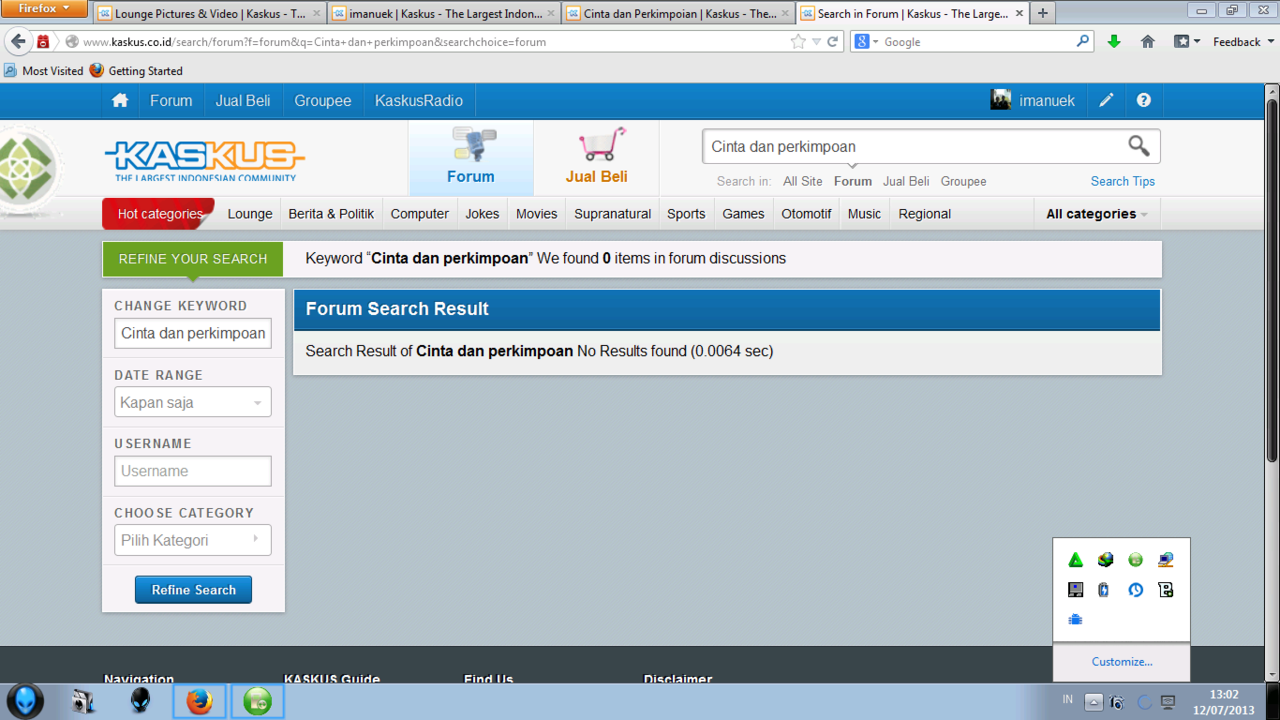Click the Refine Search button
This screenshot has height=720, width=1280.
pyautogui.click(x=193, y=590)
